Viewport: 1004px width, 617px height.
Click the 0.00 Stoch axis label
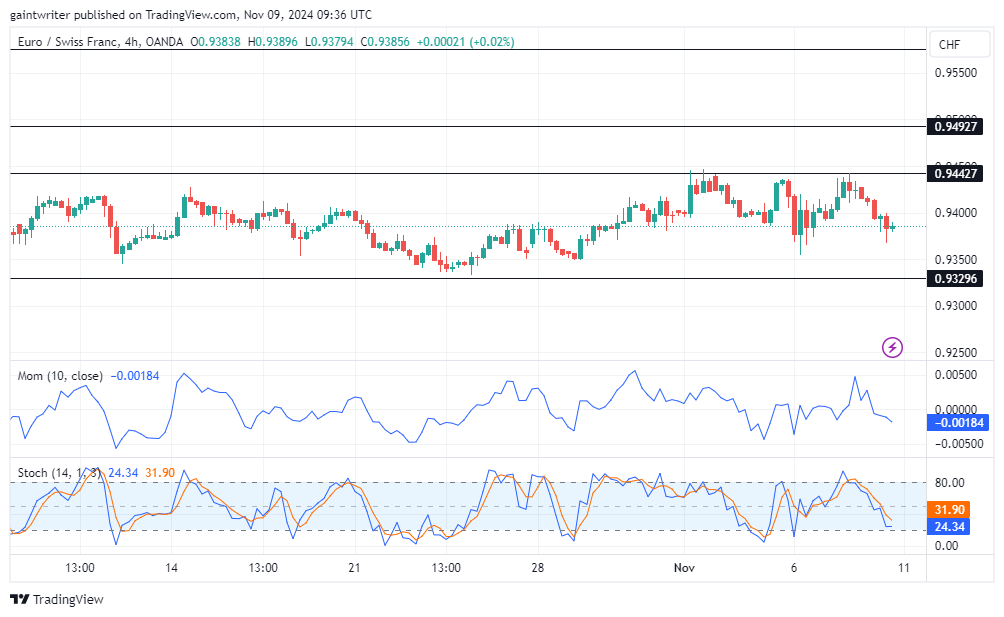pos(946,546)
